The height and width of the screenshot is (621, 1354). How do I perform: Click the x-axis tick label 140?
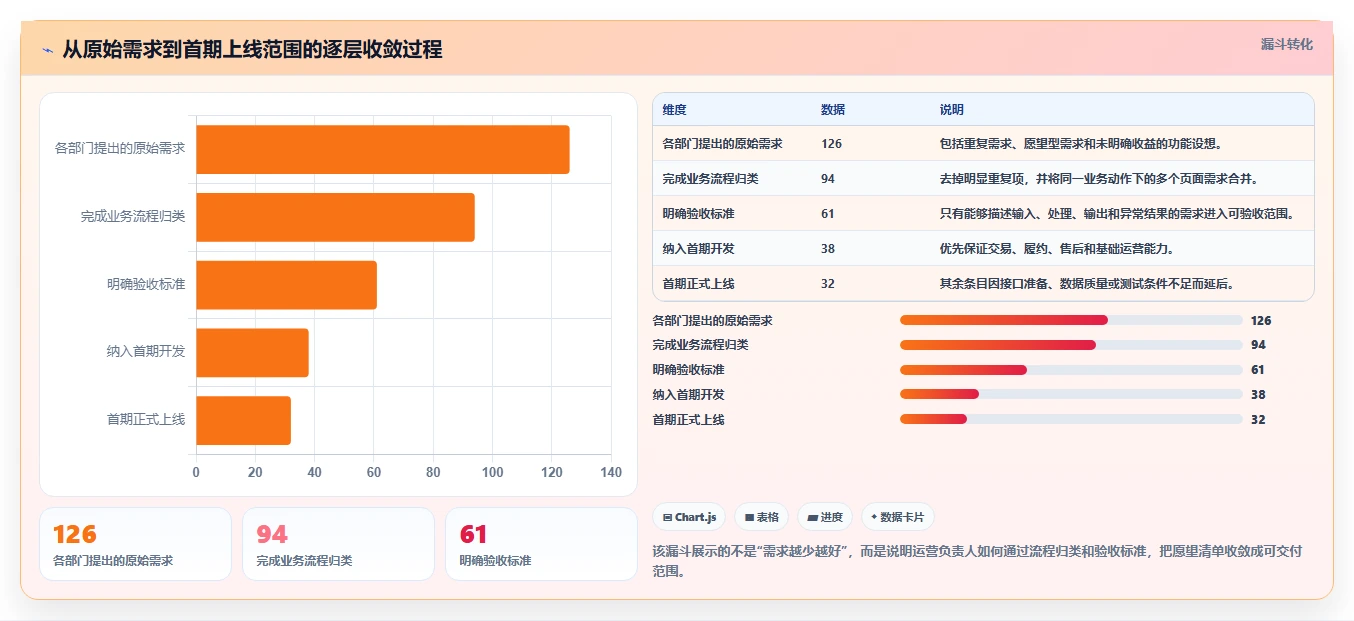(611, 472)
